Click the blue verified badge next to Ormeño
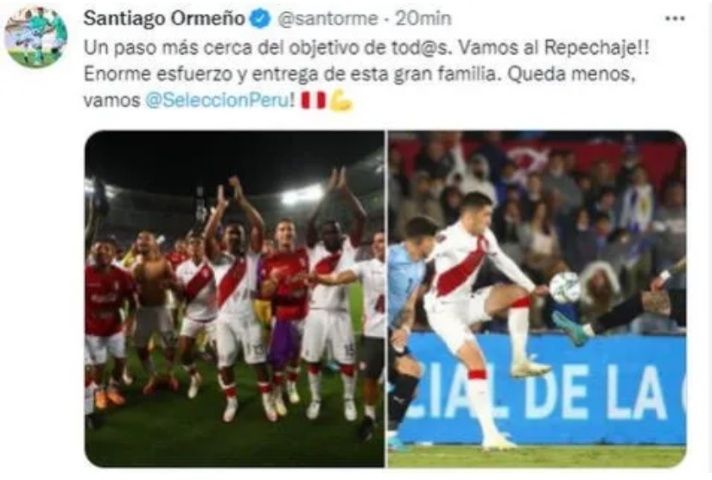712x480 pixels. (x=261, y=19)
